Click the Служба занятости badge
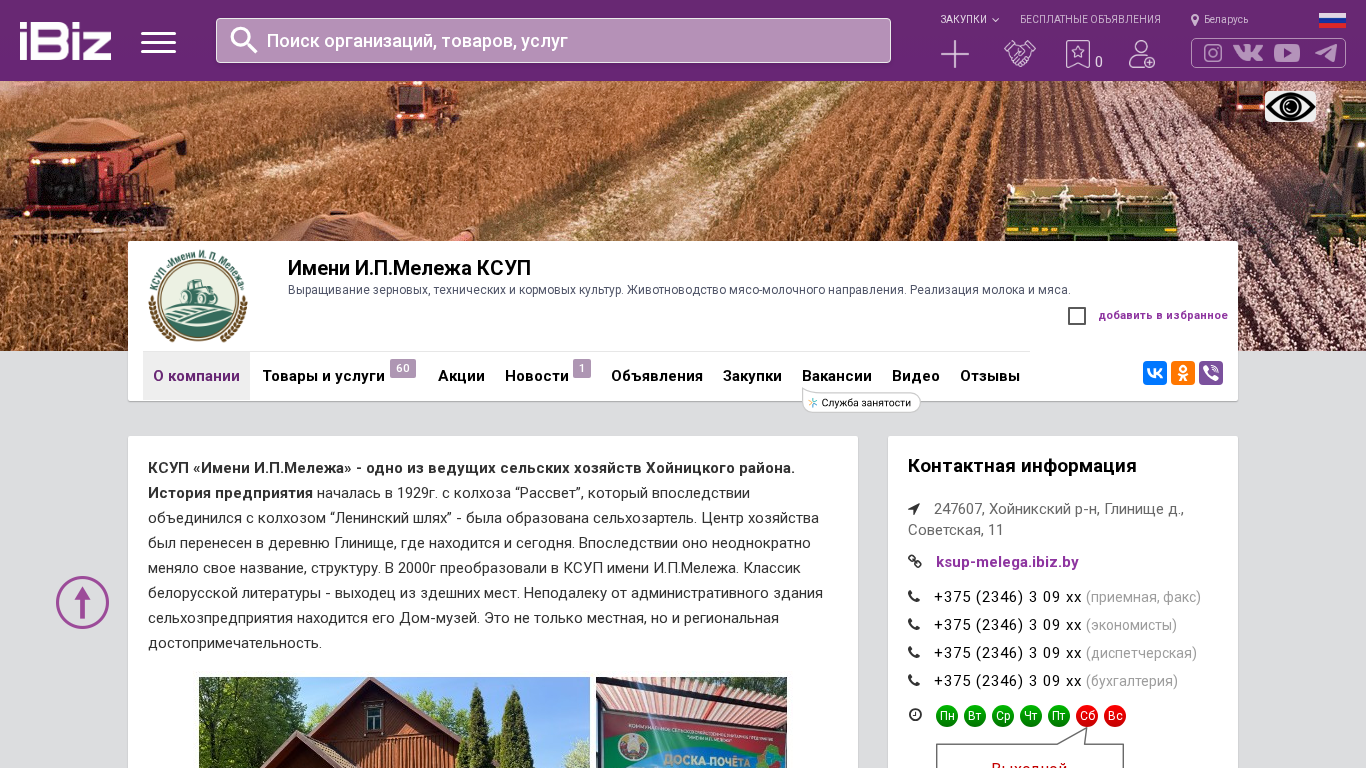The width and height of the screenshot is (1366, 768). pos(861,402)
